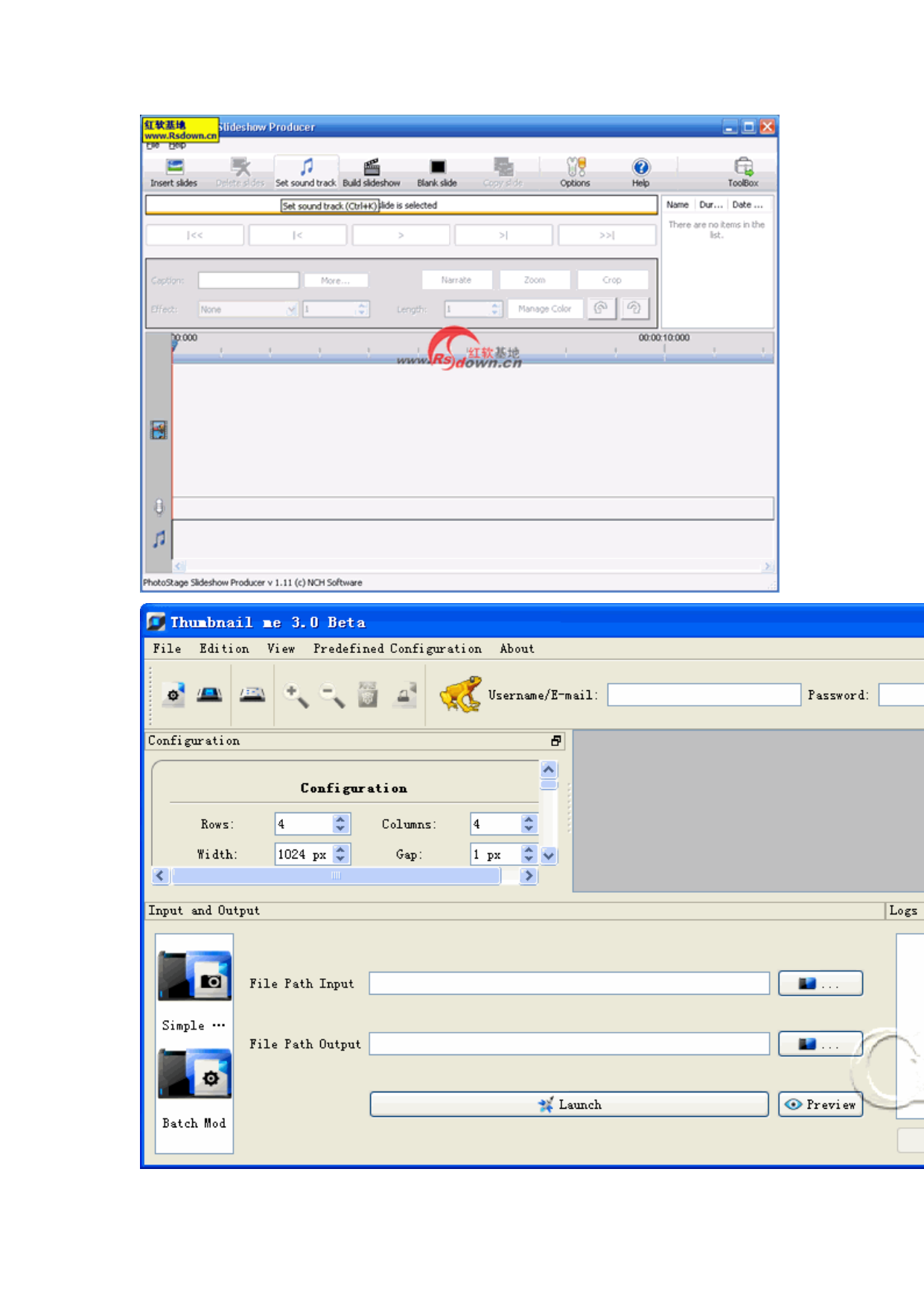Screen dimensions: 924x1306
Task: Open Help in PhotoStage toolbar
Action: [x=640, y=167]
